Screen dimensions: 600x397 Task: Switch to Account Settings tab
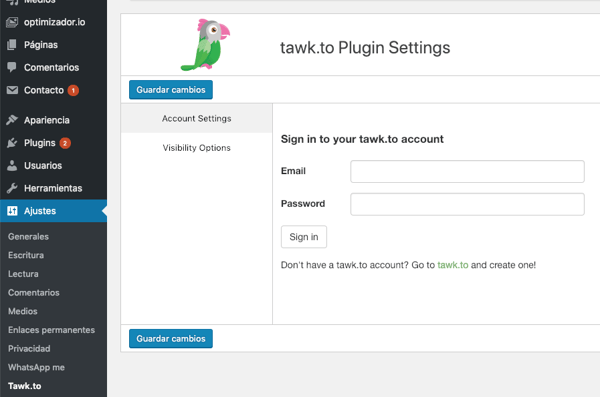(x=197, y=118)
